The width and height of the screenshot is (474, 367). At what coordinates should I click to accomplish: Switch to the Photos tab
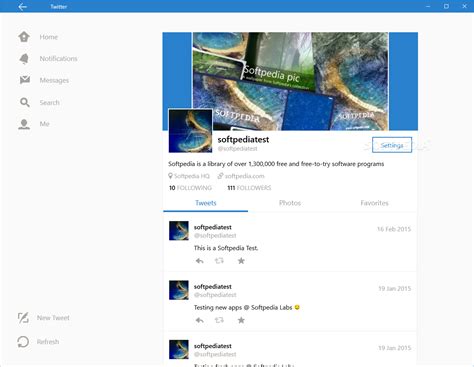(290, 203)
